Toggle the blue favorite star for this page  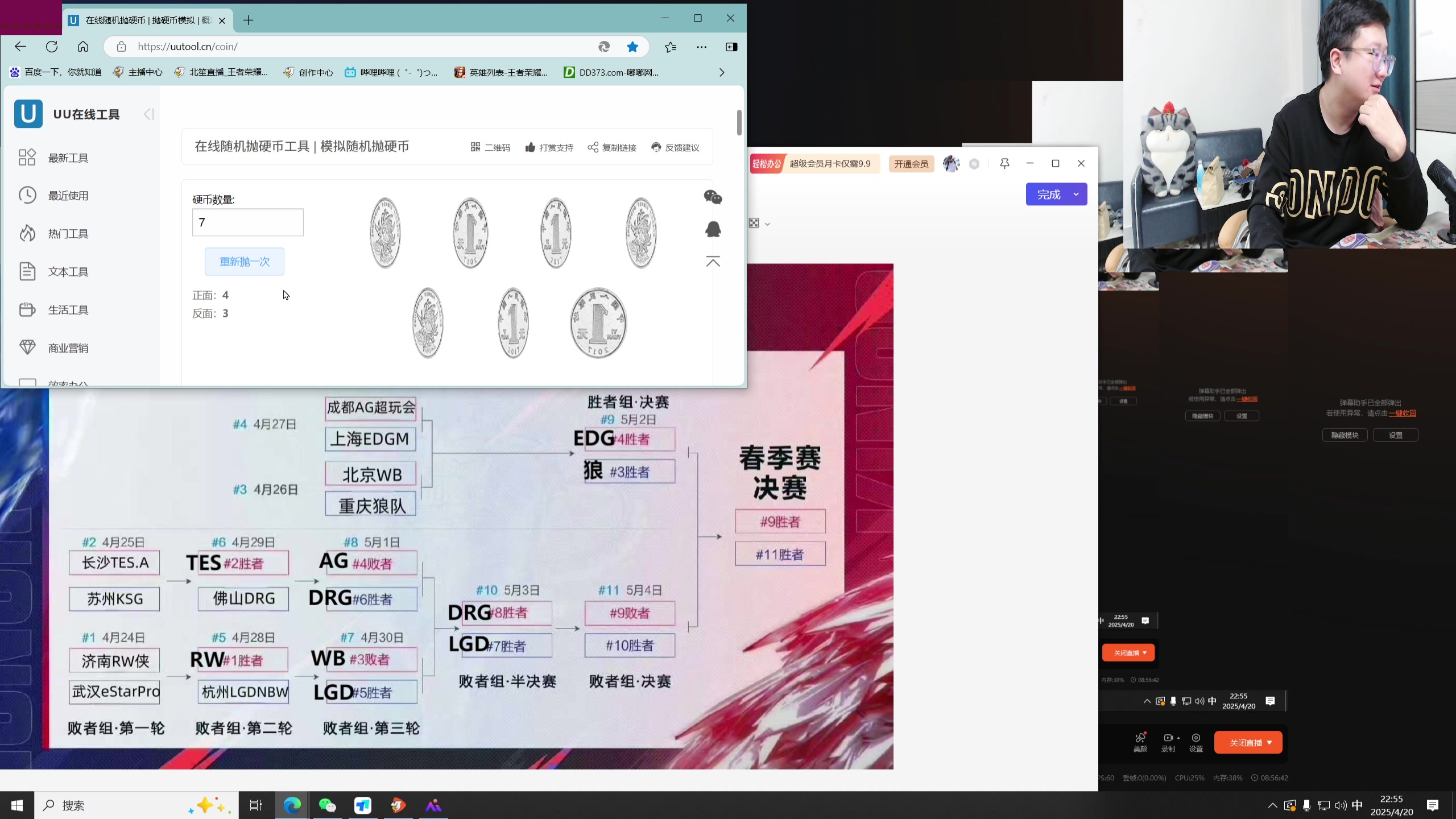pyautogui.click(x=632, y=47)
